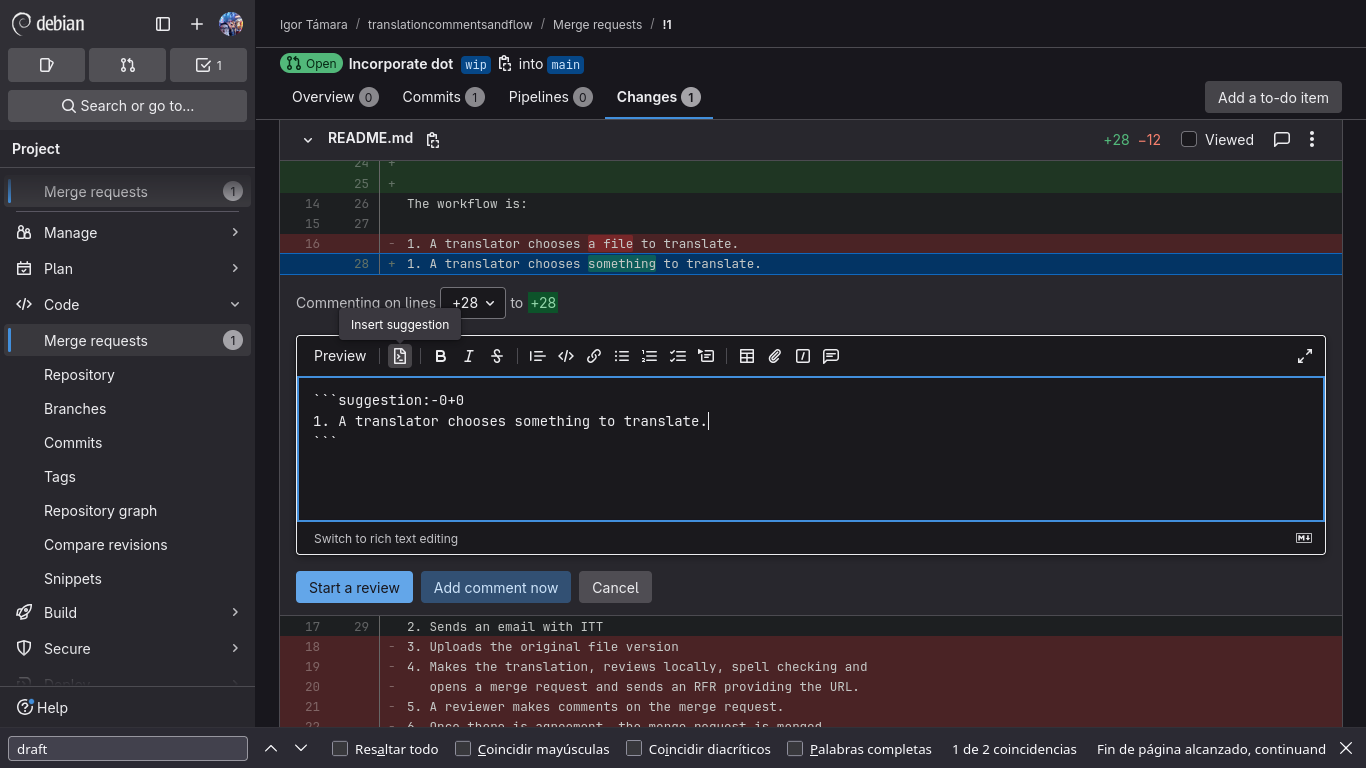Enable Resaltar todo in find bar
Screen dimensions: 1366x768
340,748
